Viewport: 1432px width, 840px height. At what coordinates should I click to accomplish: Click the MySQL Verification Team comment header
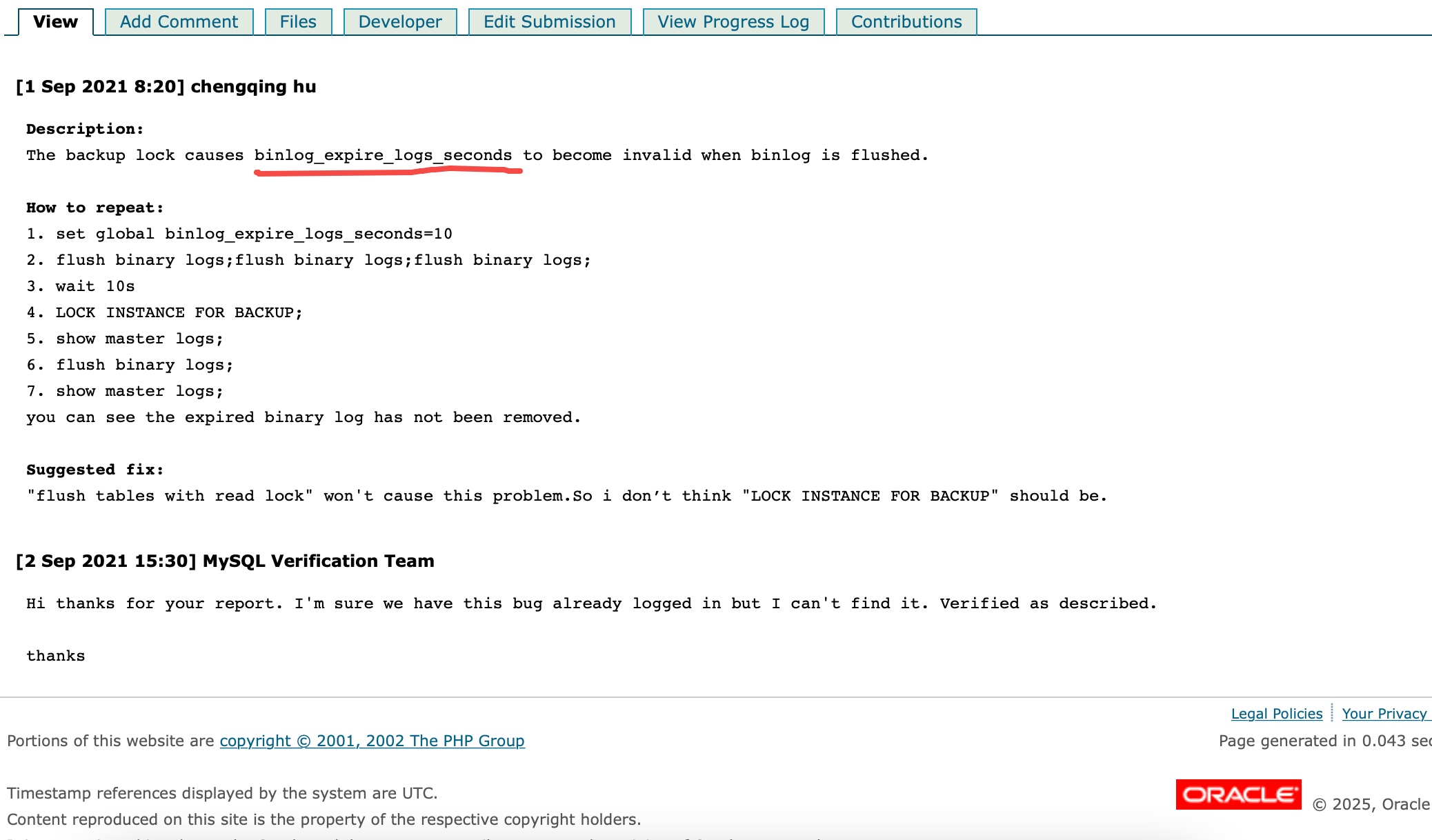tap(225, 561)
